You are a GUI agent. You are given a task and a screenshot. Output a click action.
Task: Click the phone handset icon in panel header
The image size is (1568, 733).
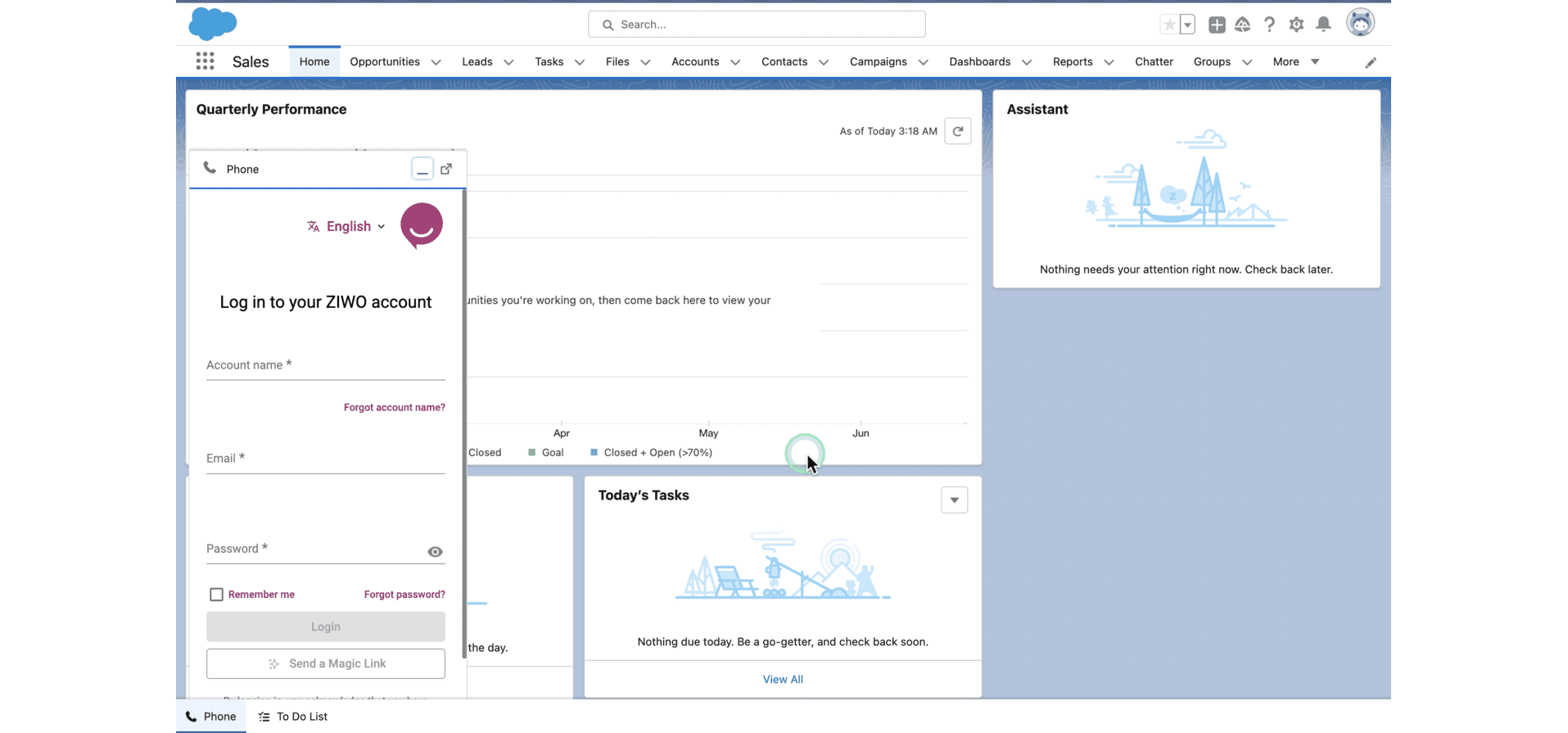(210, 168)
